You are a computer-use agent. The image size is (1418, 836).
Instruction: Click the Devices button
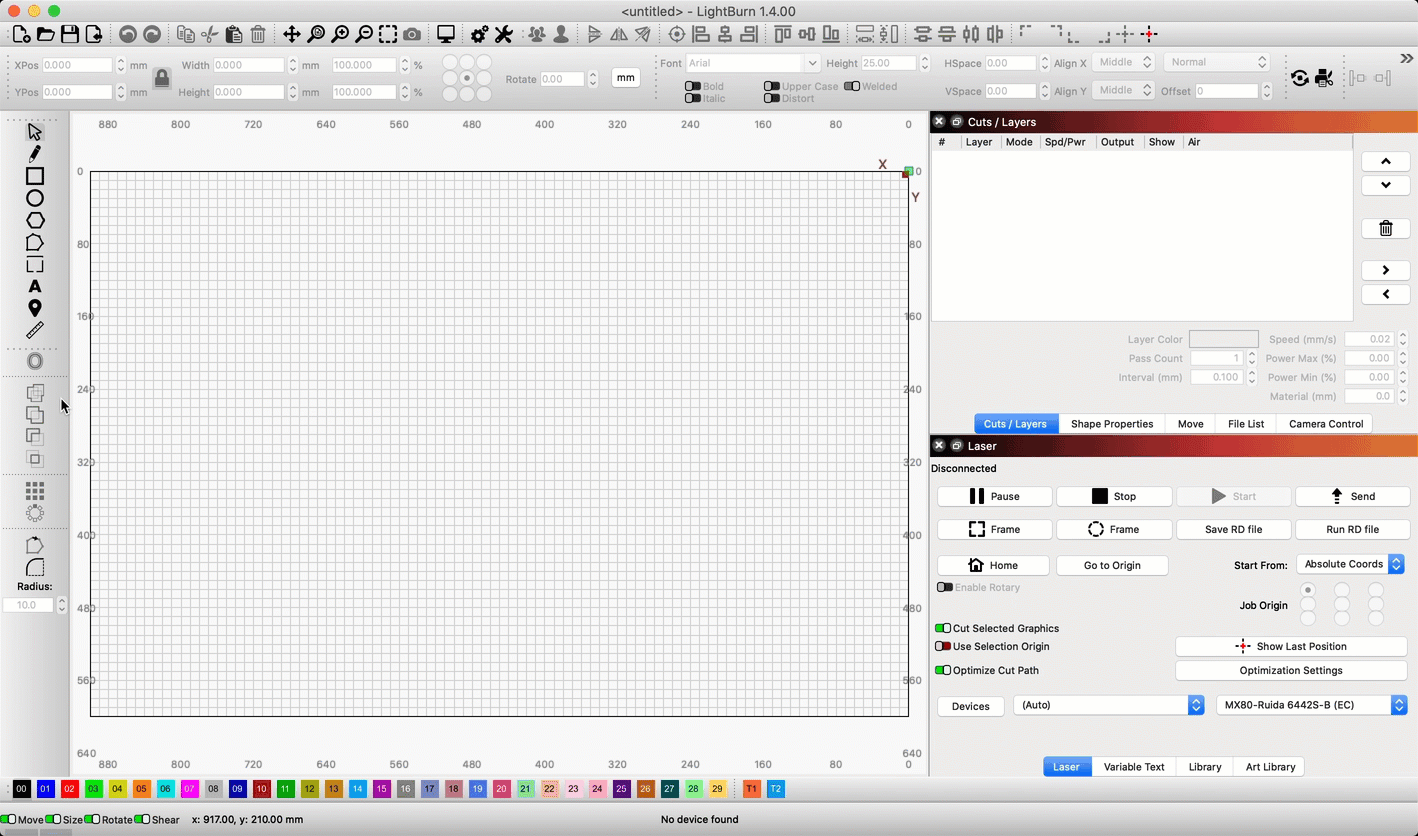click(970, 706)
